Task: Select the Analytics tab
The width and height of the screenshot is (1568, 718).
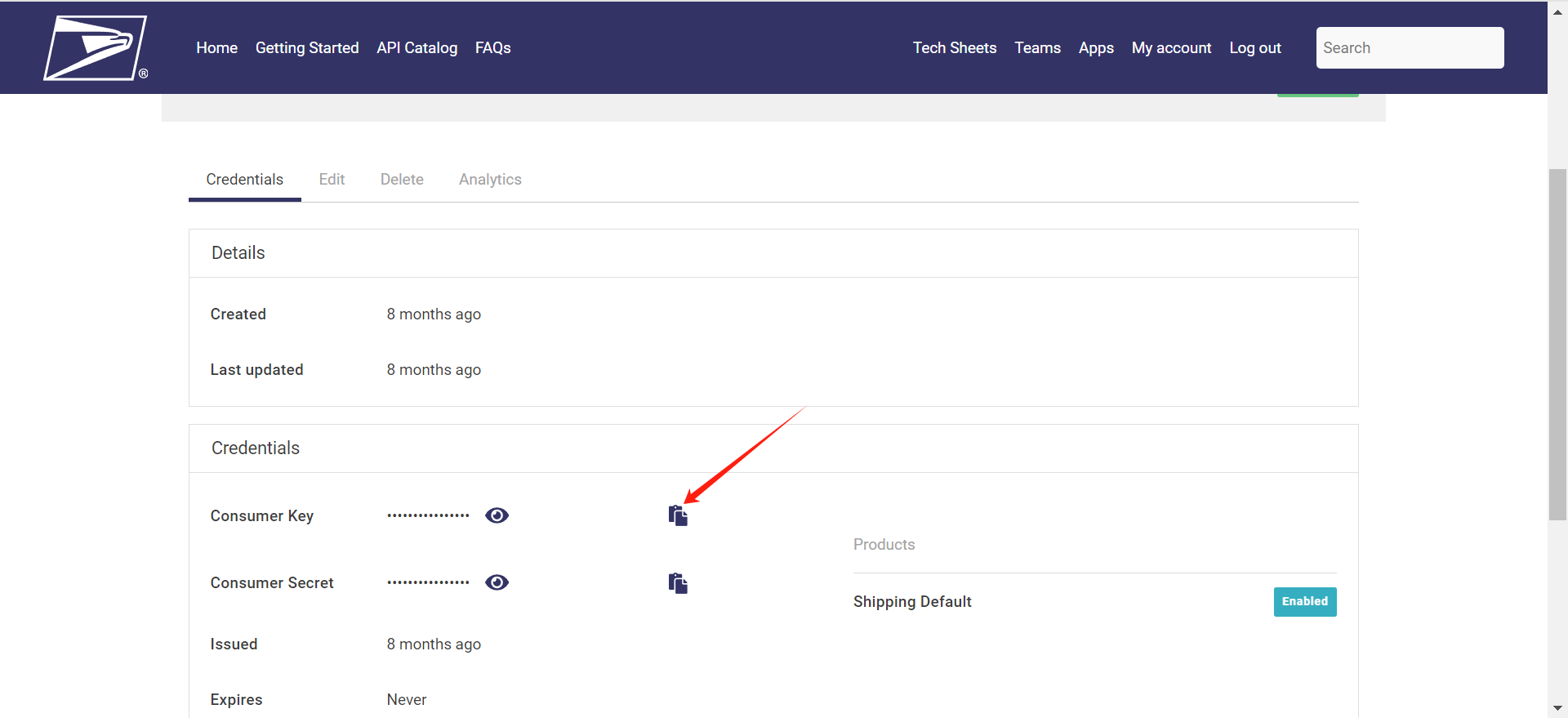Action: pos(490,180)
